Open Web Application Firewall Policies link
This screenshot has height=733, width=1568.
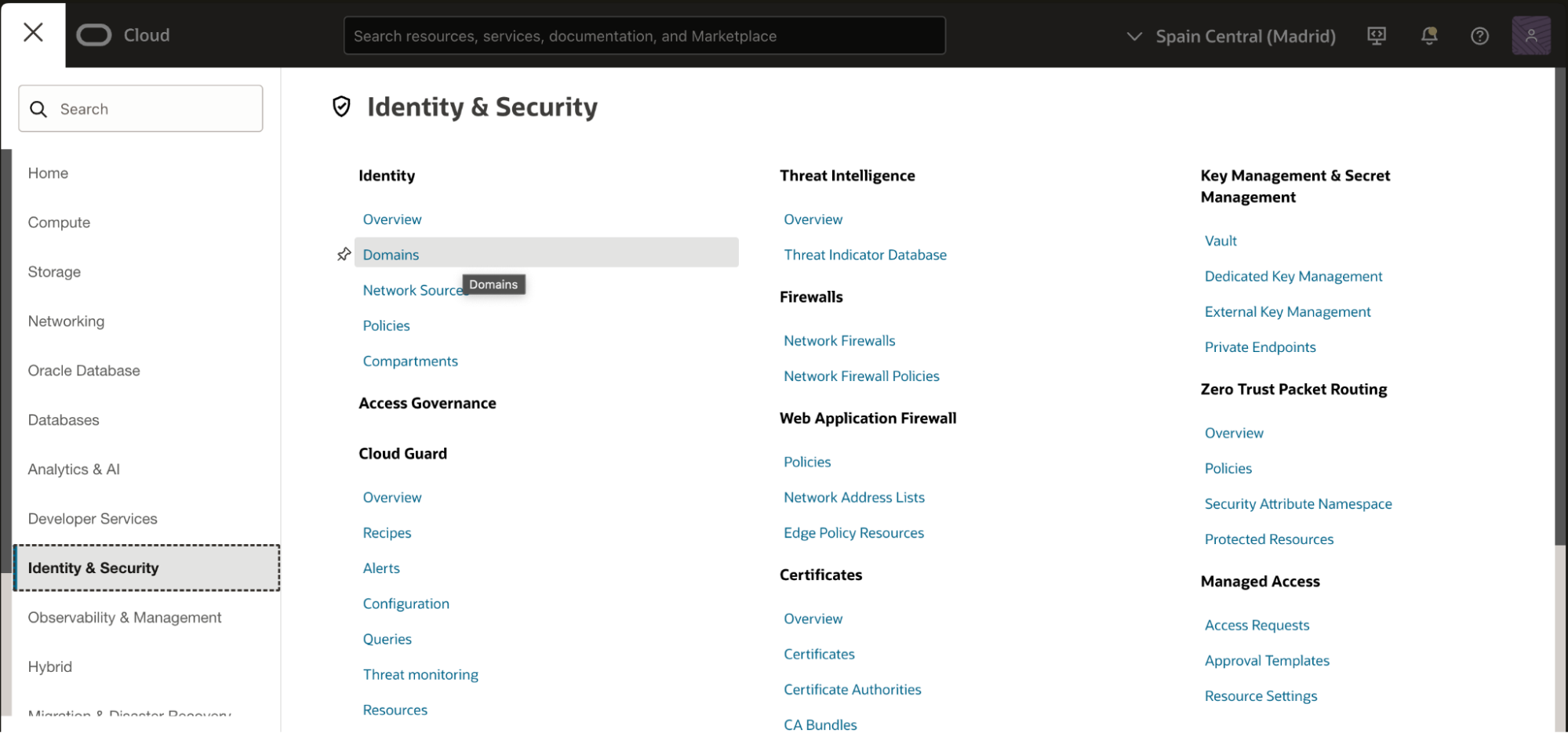[x=807, y=463]
